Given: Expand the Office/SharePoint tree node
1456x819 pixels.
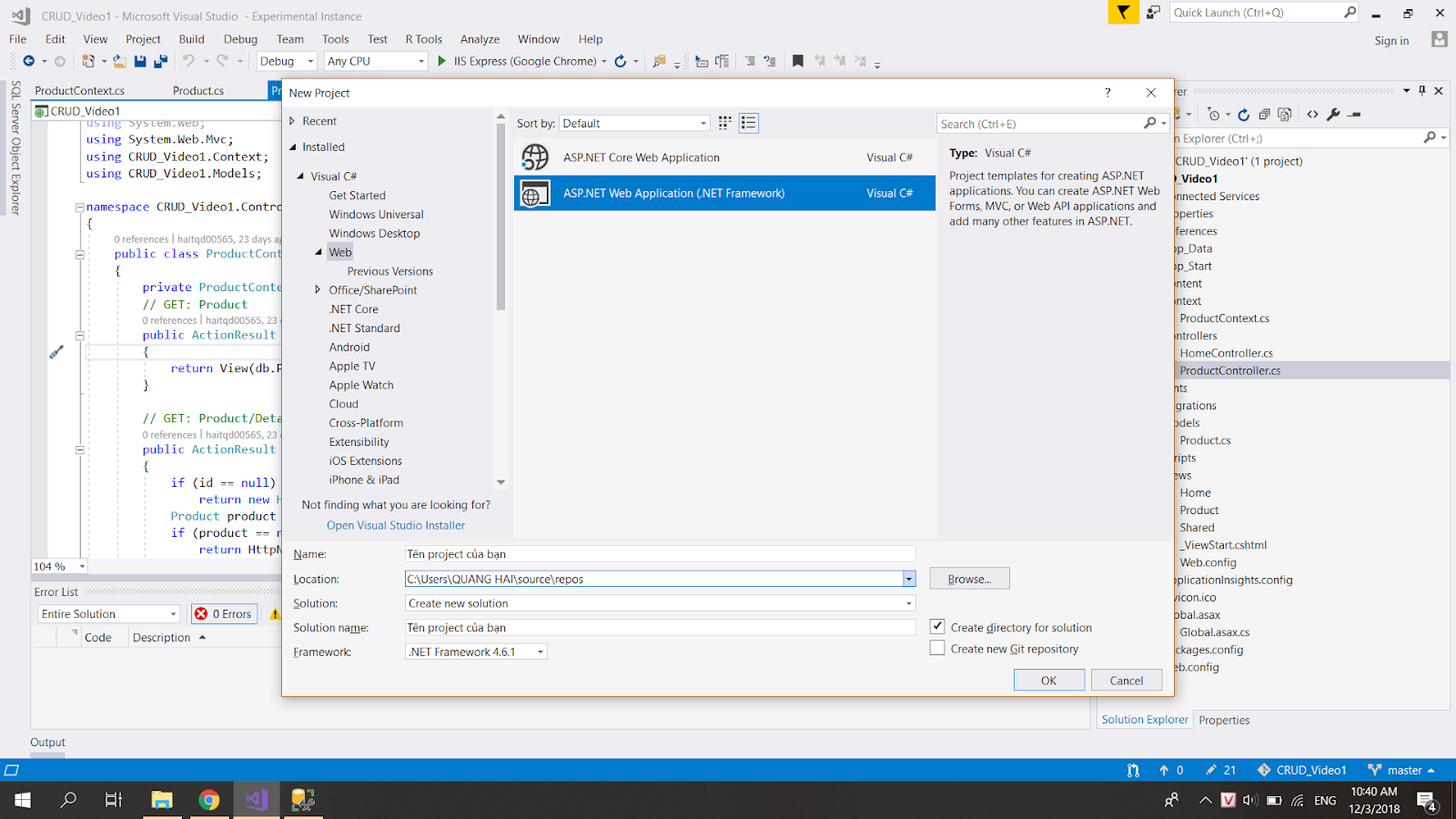Looking at the screenshot, I should pyautogui.click(x=316, y=289).
